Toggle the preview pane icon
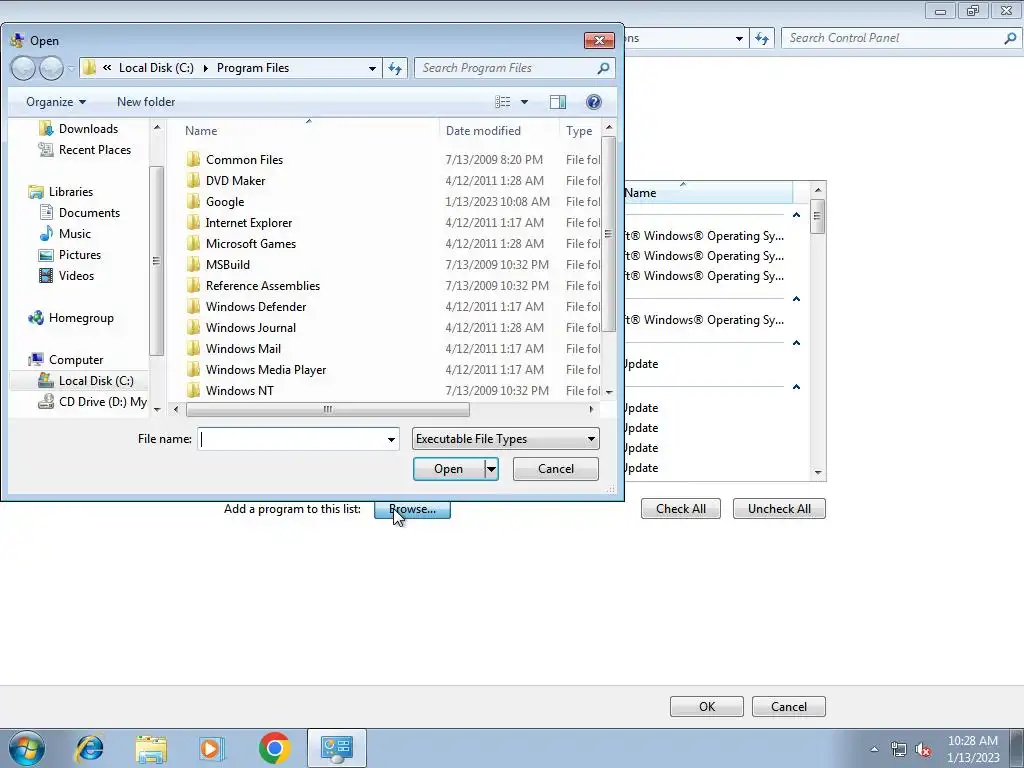The image size is (1024, 768). click(558, 102)
